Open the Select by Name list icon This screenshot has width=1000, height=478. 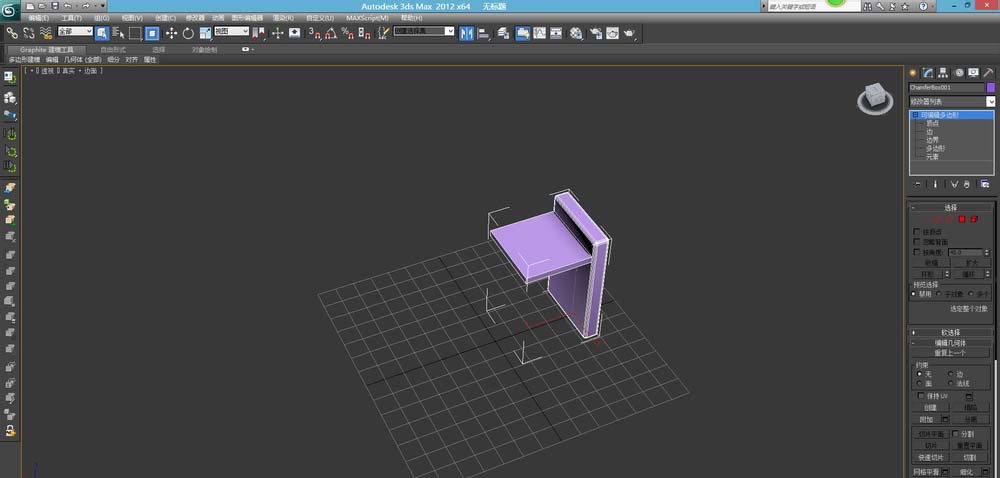click(x=119, y=33)
